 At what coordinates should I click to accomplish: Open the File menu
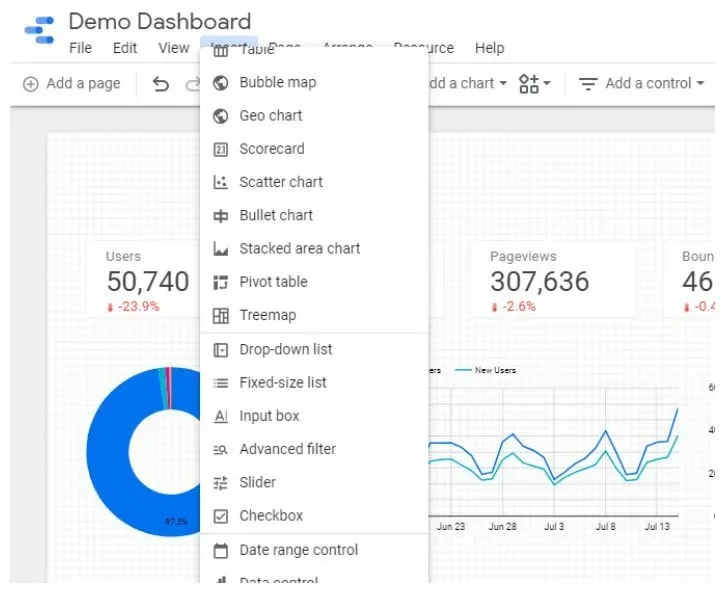click(80, 48)
